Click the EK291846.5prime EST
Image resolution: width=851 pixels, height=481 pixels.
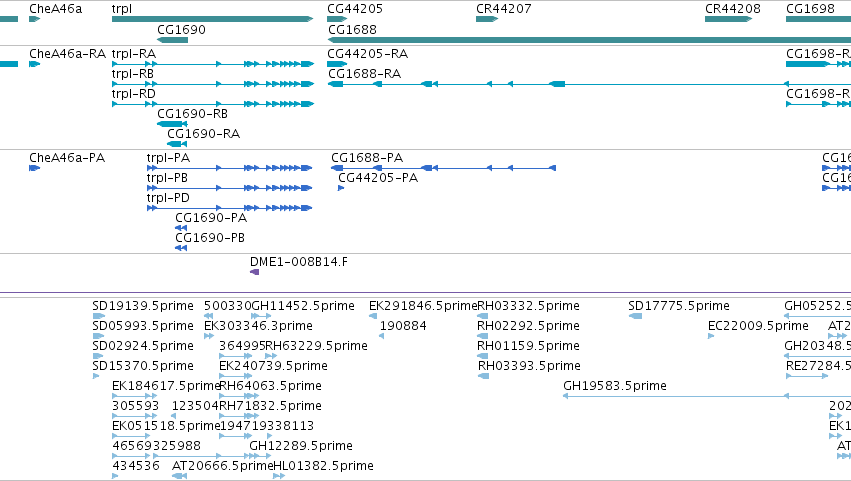(x=373, y=316)
